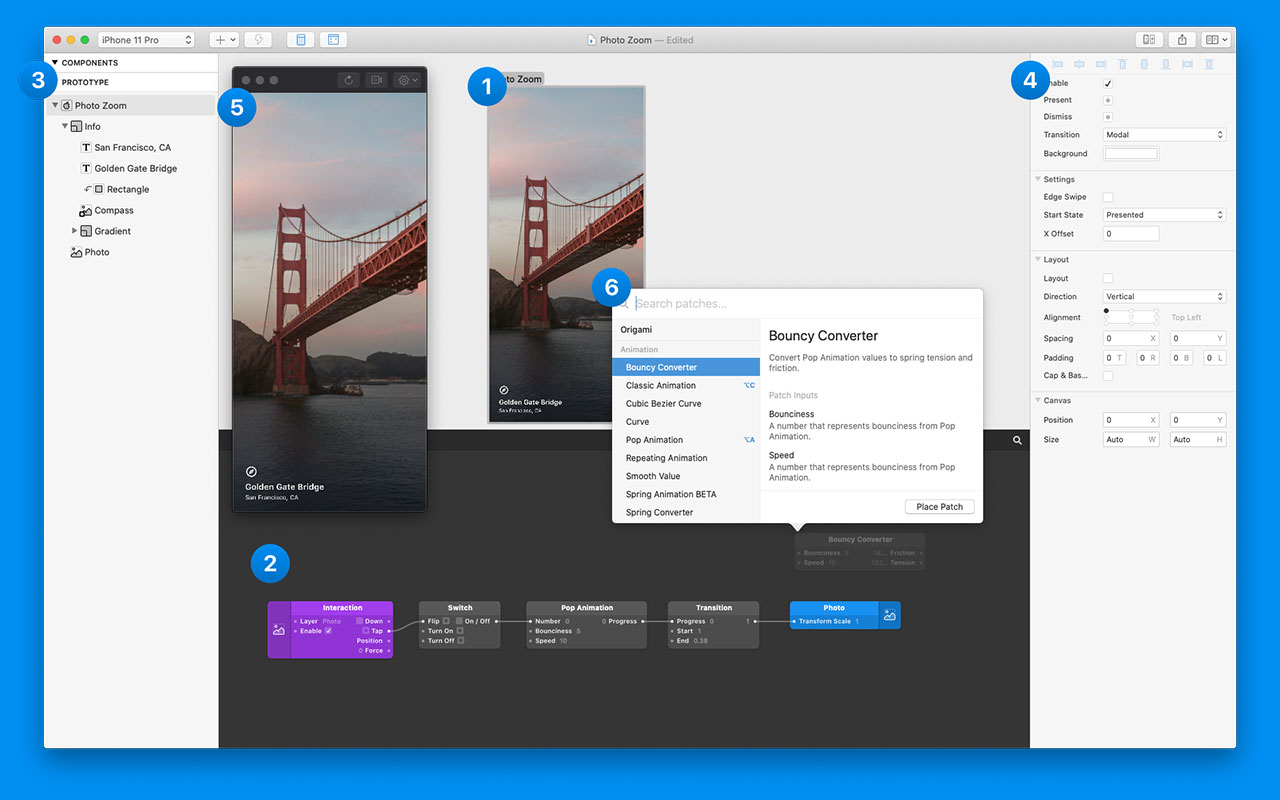Viewport: 1280px width, 800px height.
Task: Switch to the Components tab
Action: tap(90, 62)
